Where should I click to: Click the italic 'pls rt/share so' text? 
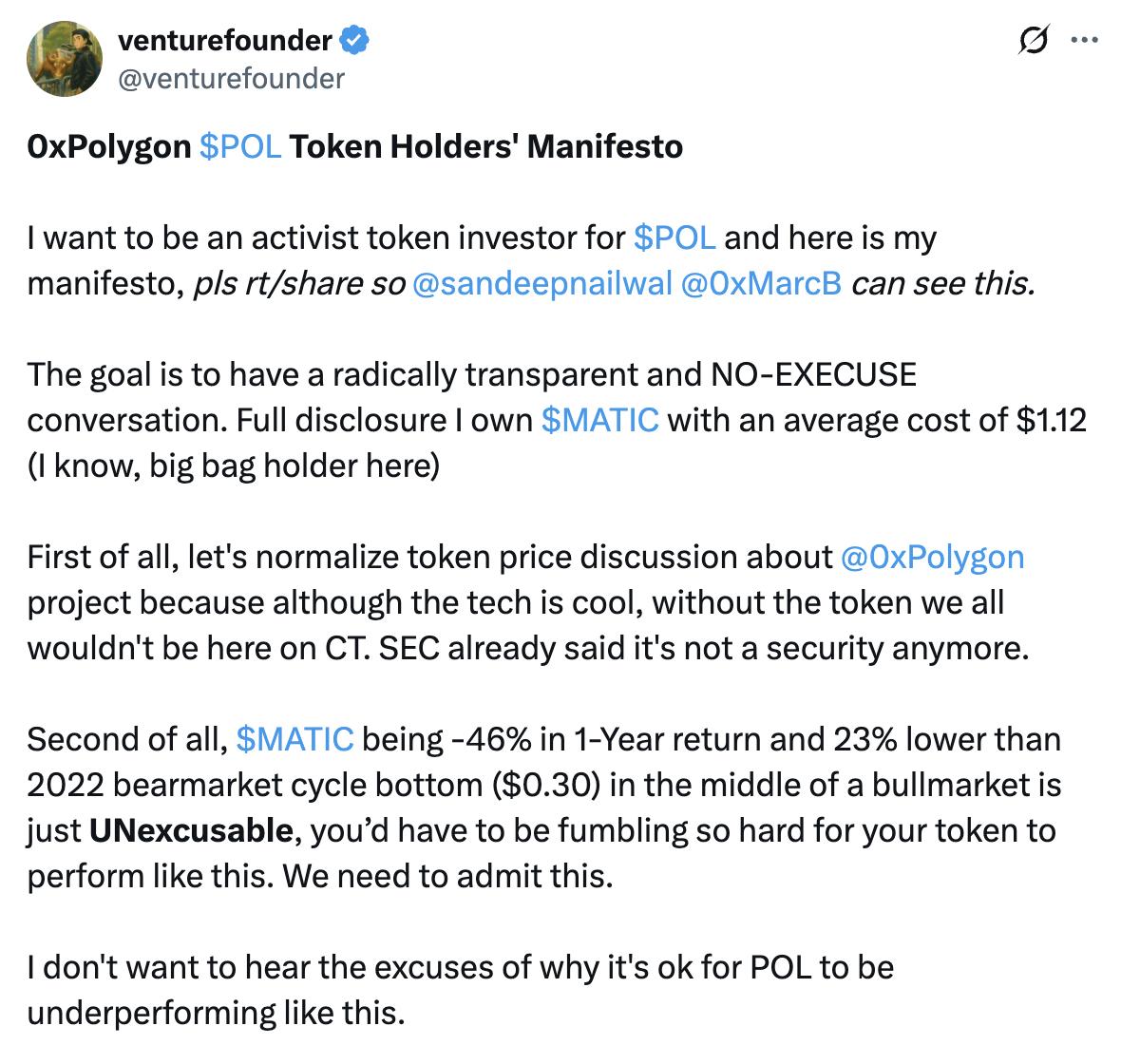[299, 283]
